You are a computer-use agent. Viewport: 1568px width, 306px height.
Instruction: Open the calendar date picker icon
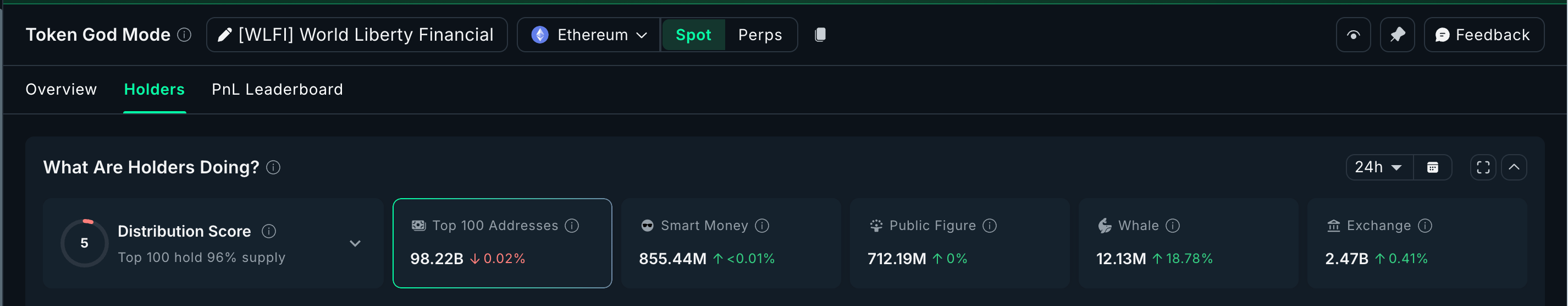[x=1432, y=168]
